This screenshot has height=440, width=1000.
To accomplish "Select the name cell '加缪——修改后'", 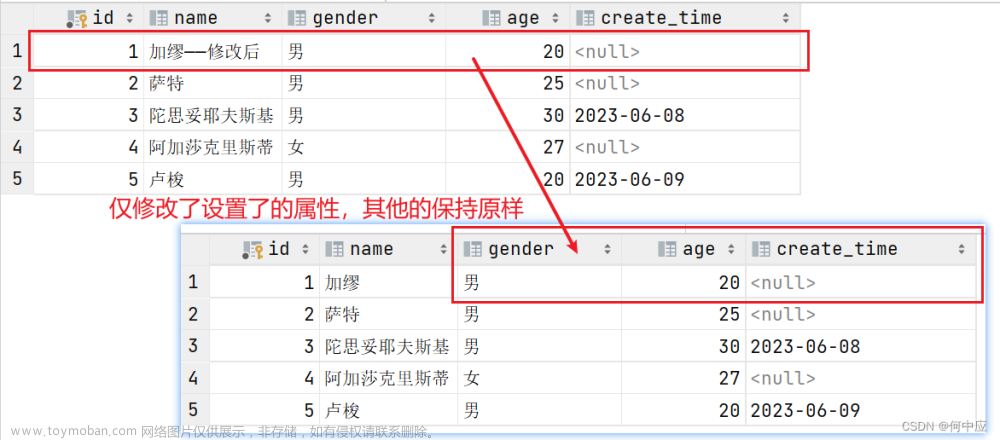I will (x=213, y=52).
